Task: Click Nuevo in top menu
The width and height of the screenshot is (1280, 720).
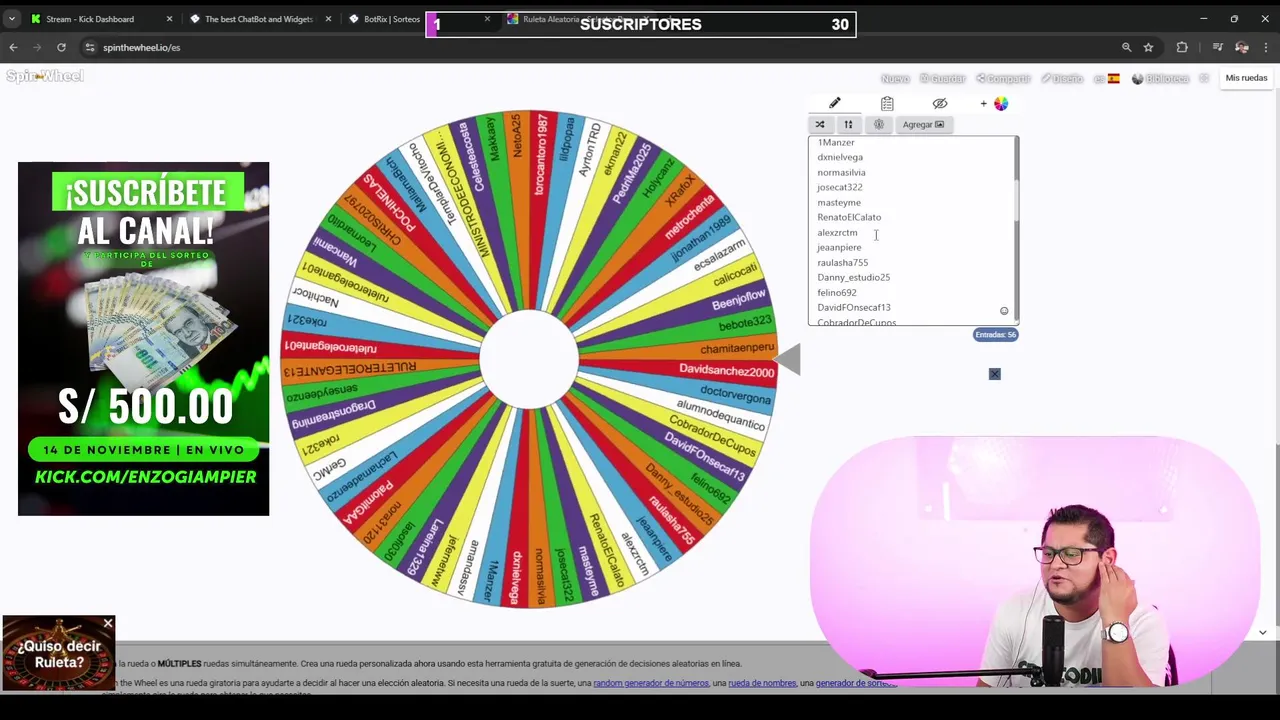Action: 895,78
